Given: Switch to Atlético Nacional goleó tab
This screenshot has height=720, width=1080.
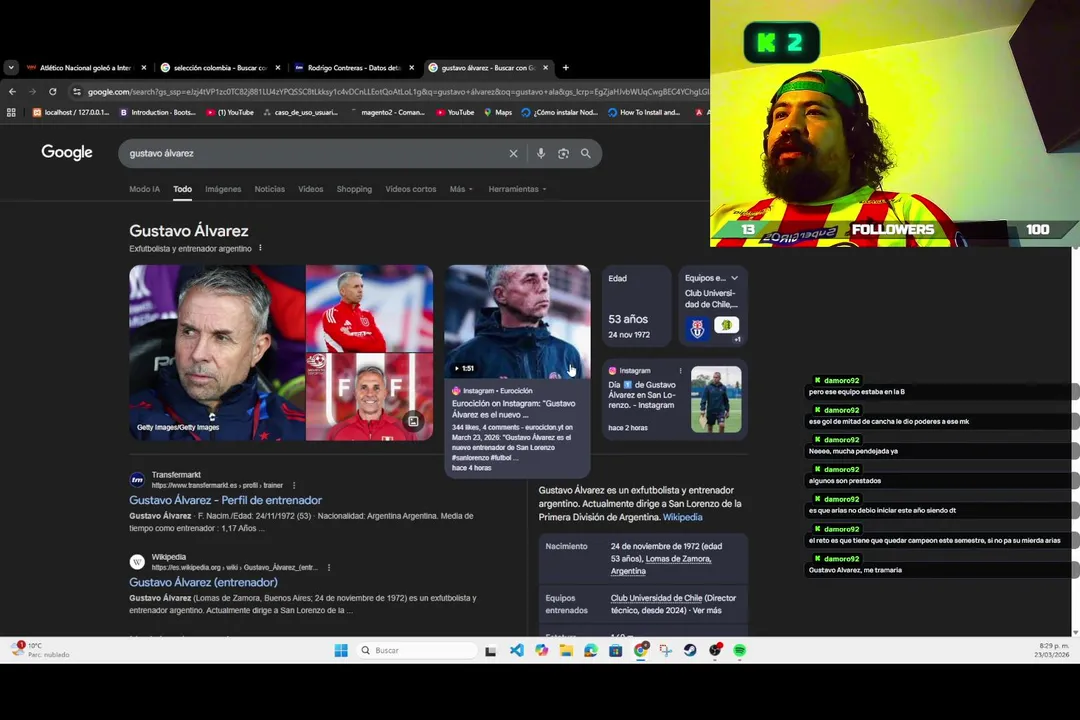Looking at the screenshot, I should 85,68.
